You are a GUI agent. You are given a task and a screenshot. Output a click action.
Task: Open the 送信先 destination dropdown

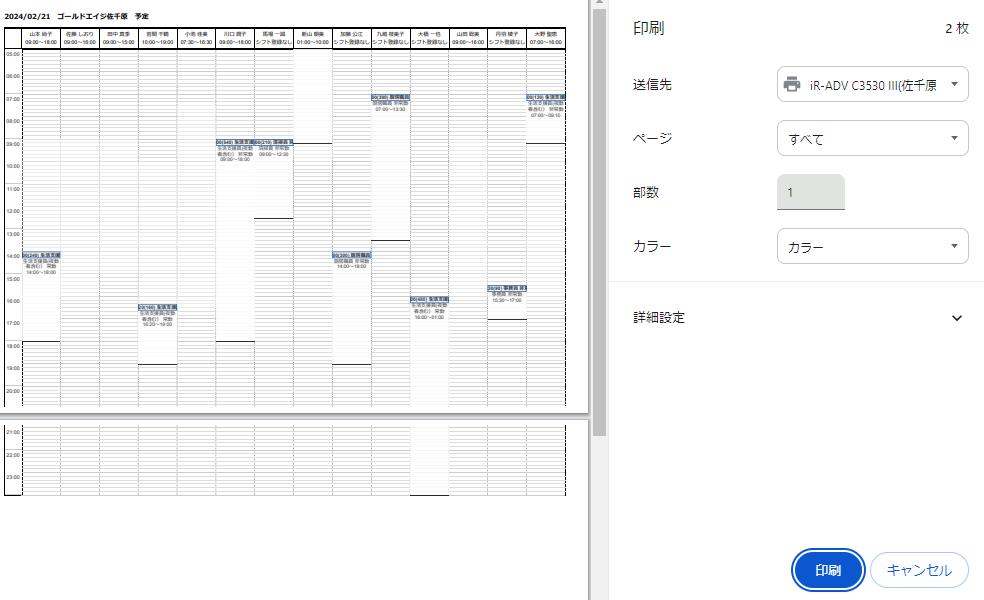click(x=872, y=85)
